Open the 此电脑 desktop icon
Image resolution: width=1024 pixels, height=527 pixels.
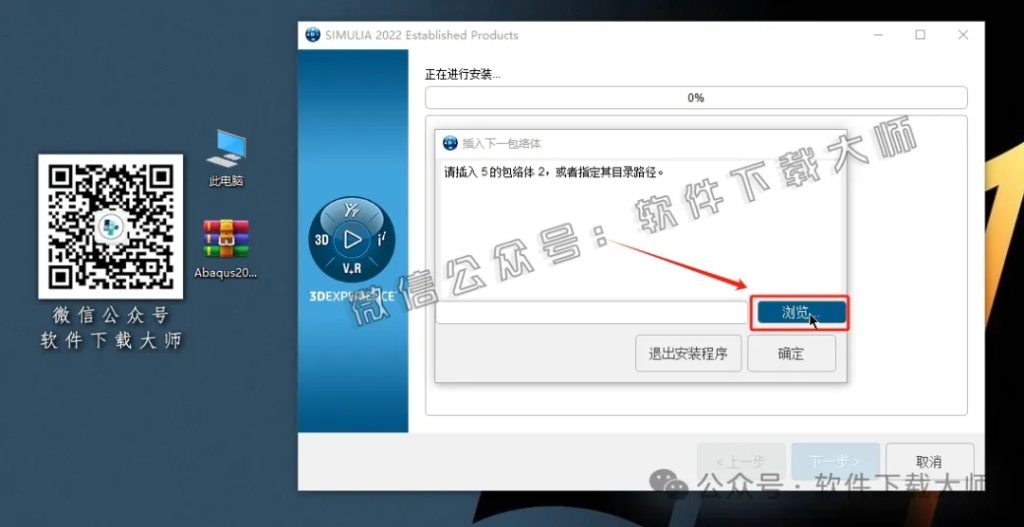click(226, 157)
